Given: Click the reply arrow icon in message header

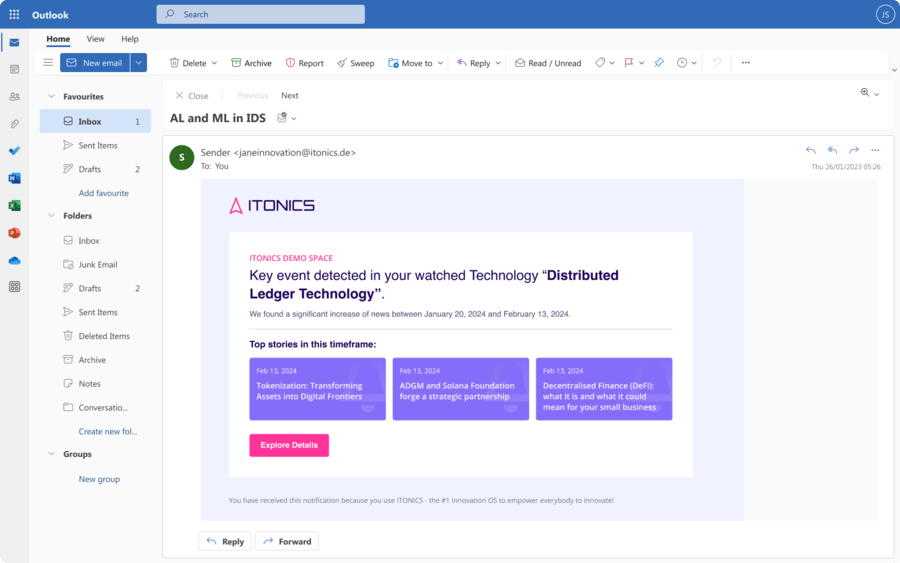Looking at the screenshot, I should [x=810, y=150].
